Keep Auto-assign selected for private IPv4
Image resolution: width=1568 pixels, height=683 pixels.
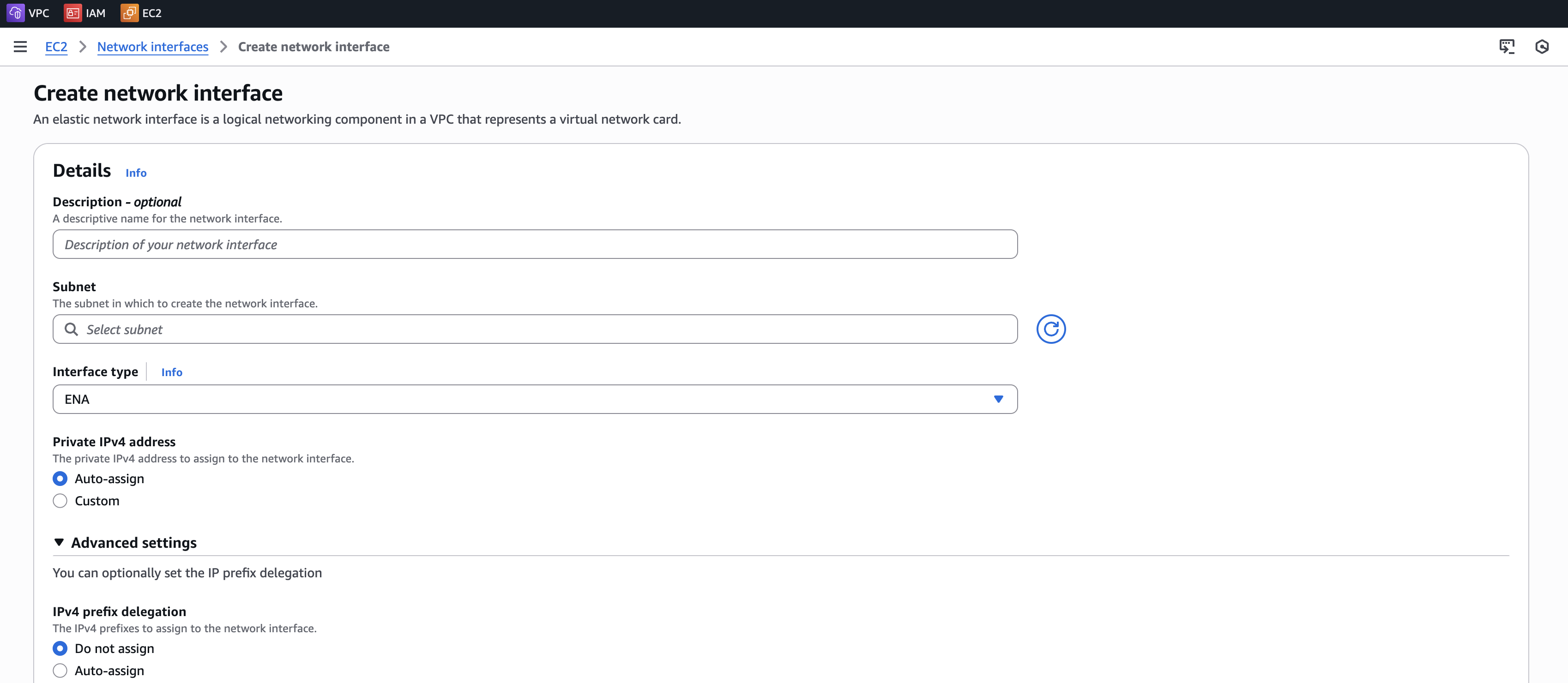pyautogui.click(x=60, y=479)
